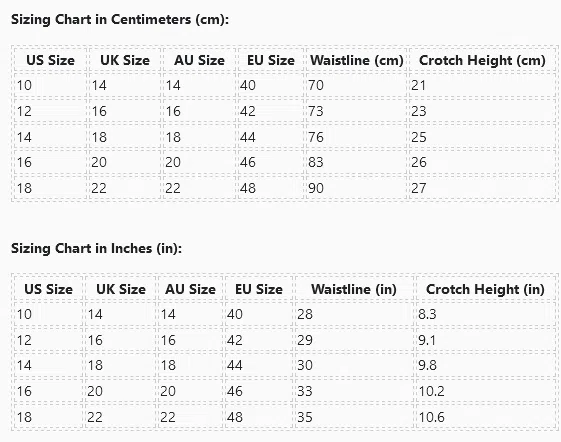Viewport: 561px width, 442px height.
Task: Click 'AU Size' header in inches table
Action: (x=190, y=289)
